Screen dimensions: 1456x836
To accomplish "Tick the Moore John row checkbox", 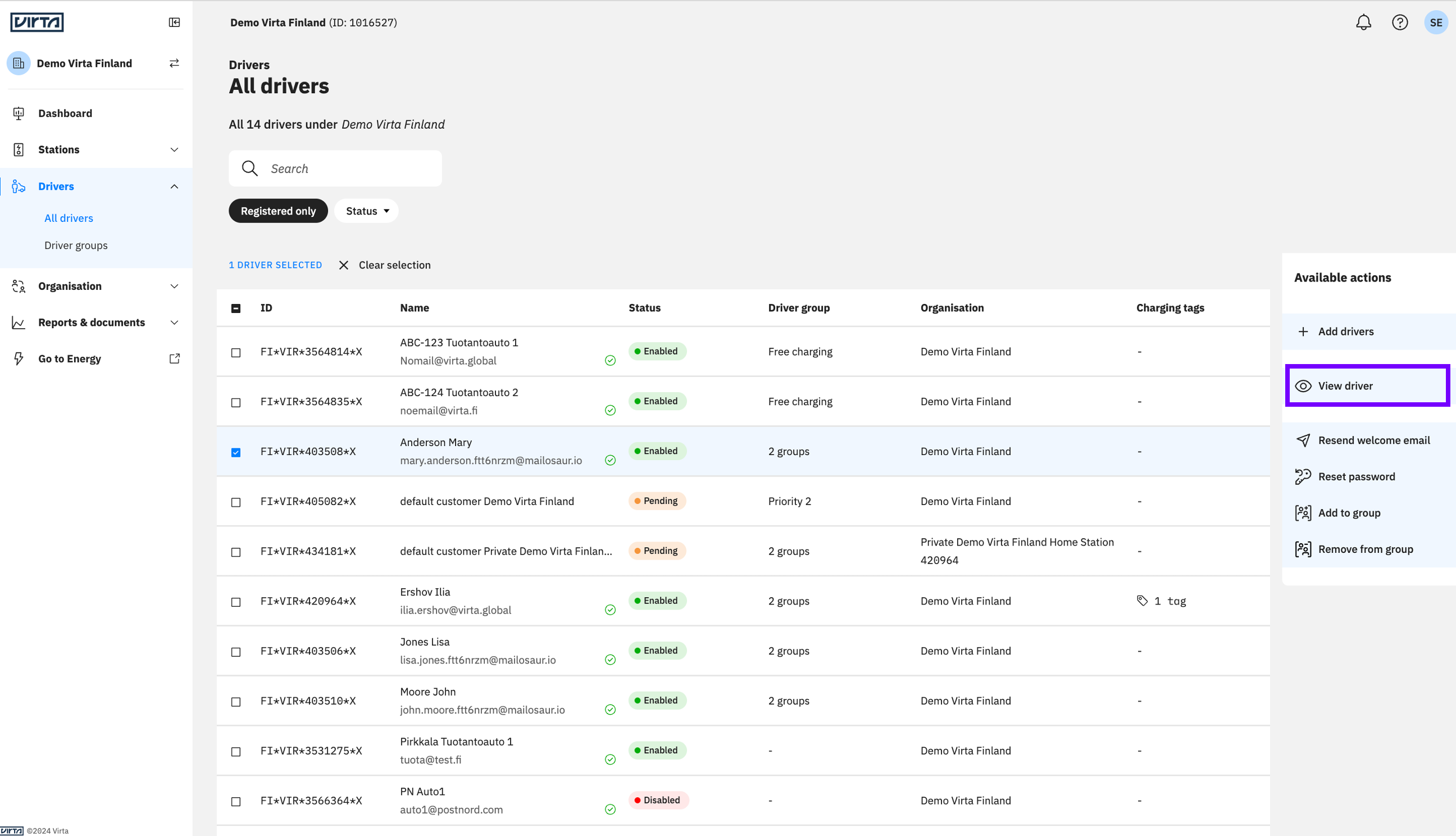I will tap(236, 702).
